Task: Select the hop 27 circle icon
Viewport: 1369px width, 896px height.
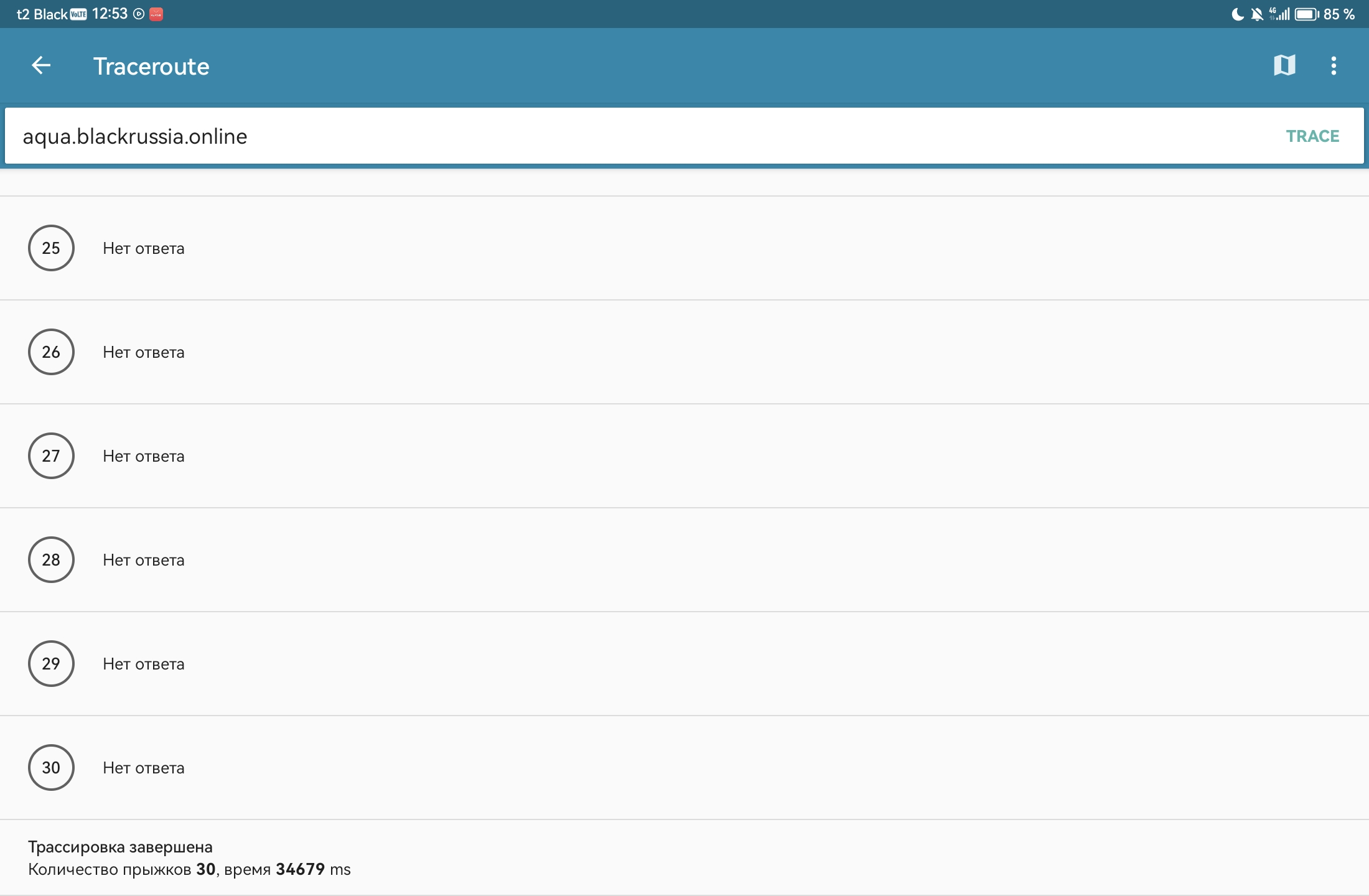Action: (x=51, y=455)
